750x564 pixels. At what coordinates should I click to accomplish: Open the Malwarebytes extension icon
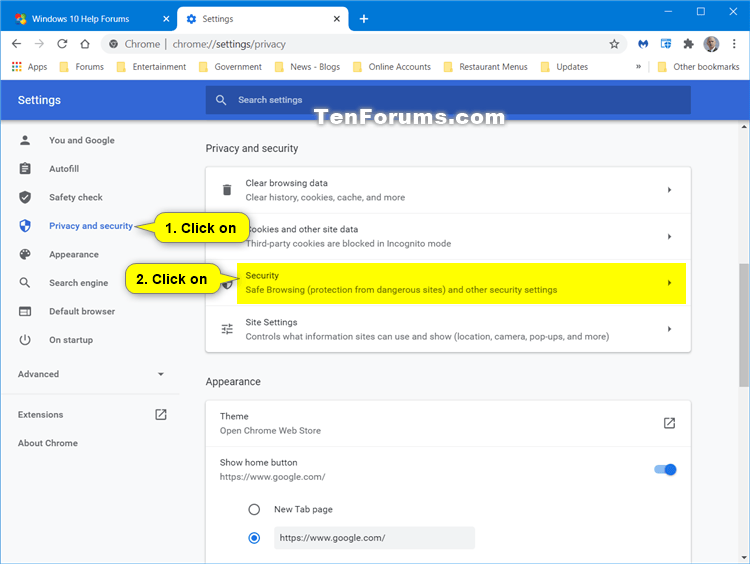(643, 44)
